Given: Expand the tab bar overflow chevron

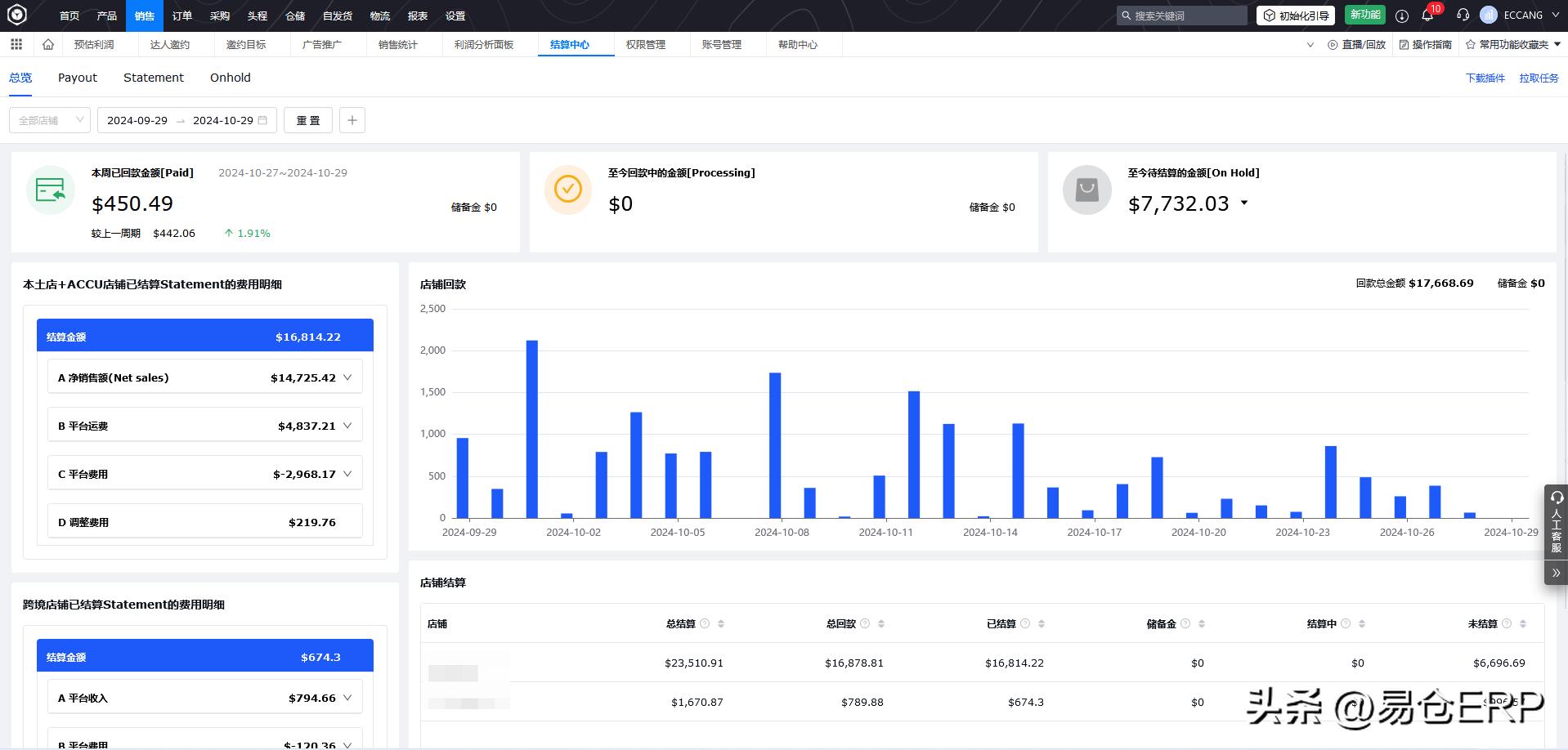Looking at the screenshot, I should (1310, 45).
